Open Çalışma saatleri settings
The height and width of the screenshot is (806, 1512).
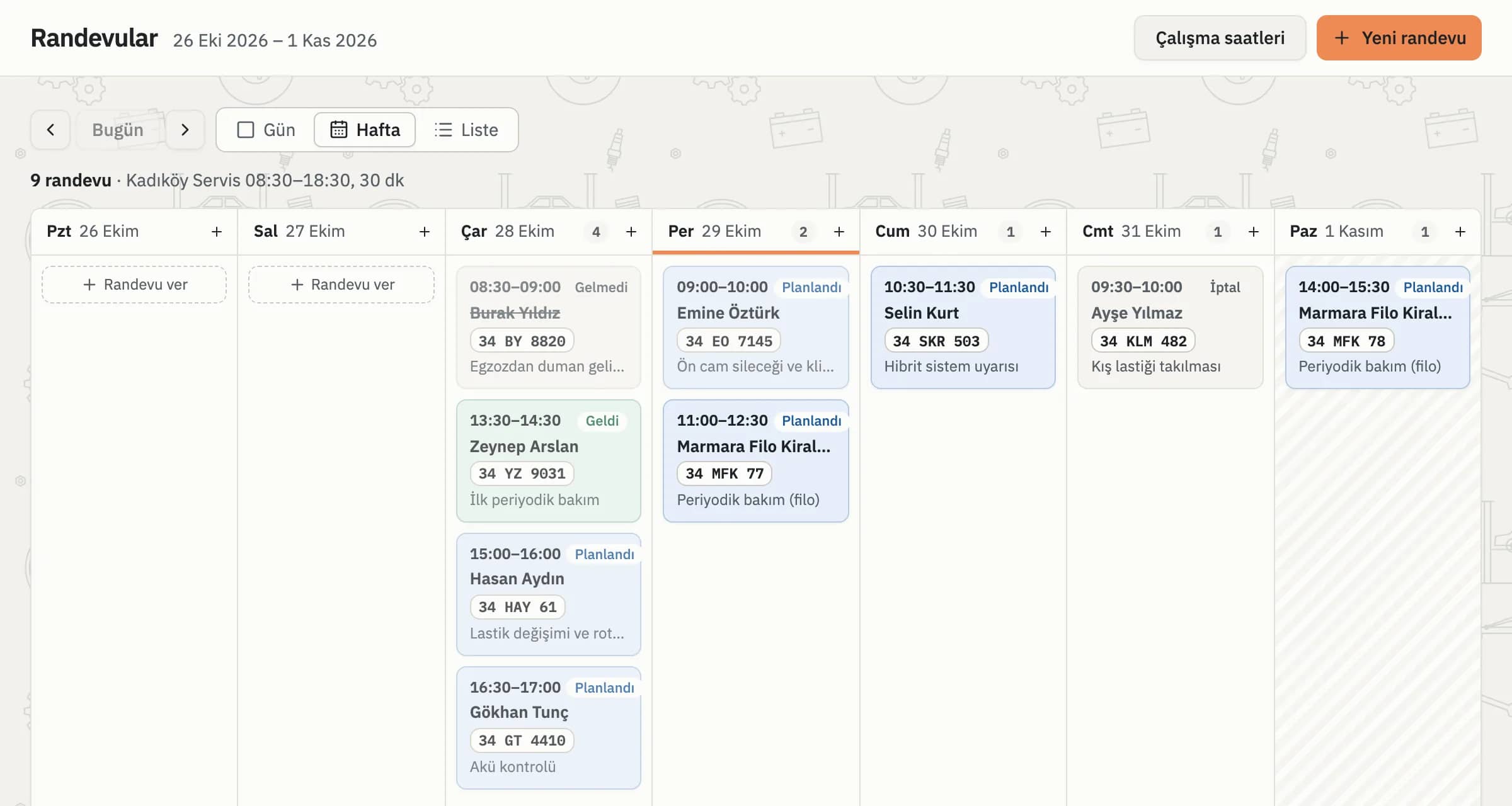coord(1220,38)
